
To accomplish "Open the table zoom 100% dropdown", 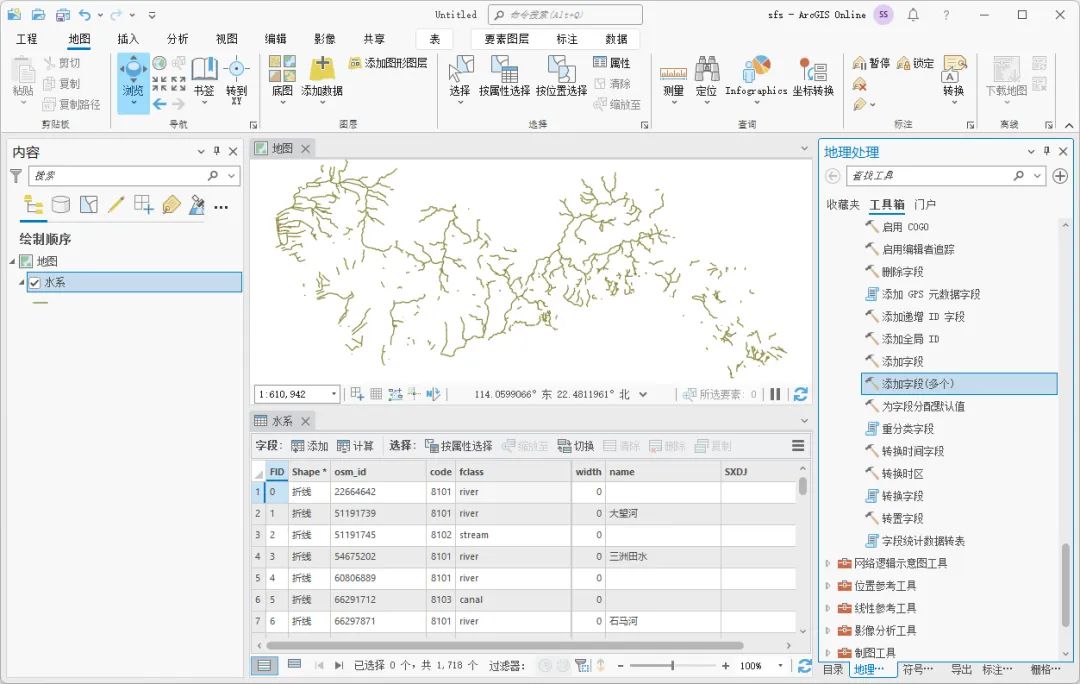I will coord(780,665).
